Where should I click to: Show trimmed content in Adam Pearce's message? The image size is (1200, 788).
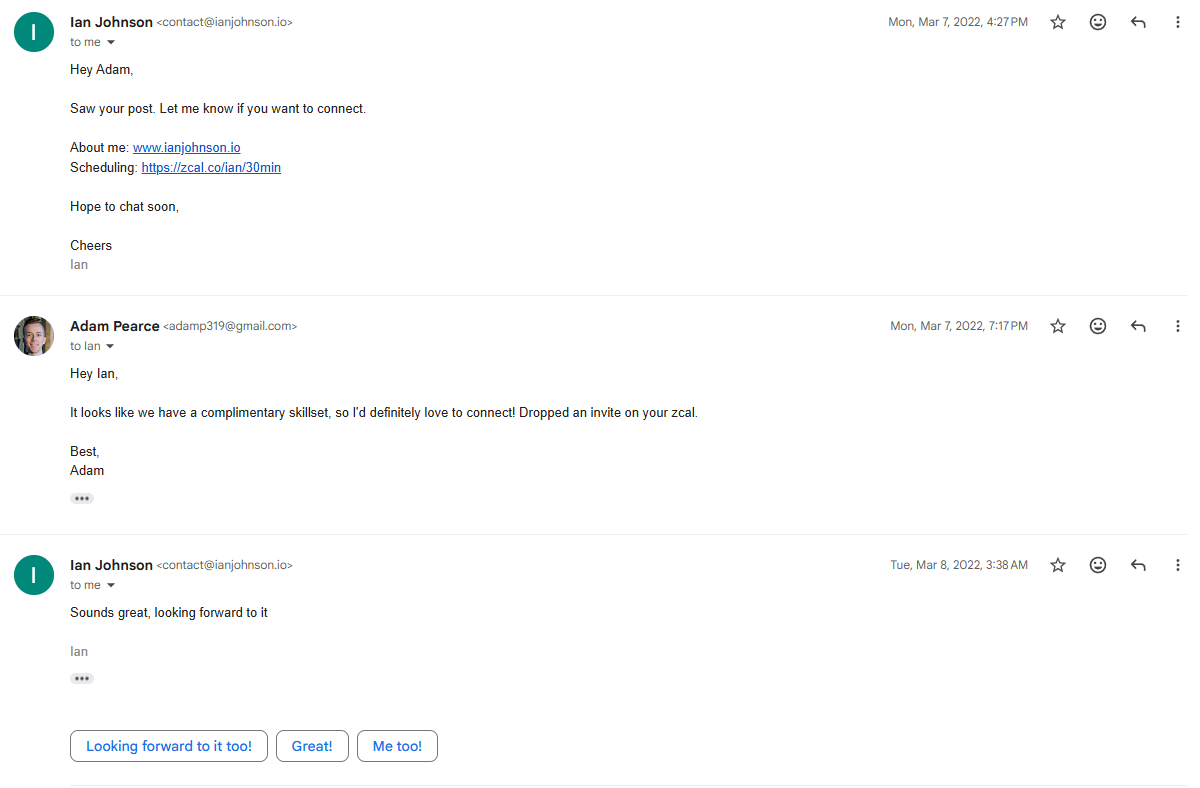[82, 498]
